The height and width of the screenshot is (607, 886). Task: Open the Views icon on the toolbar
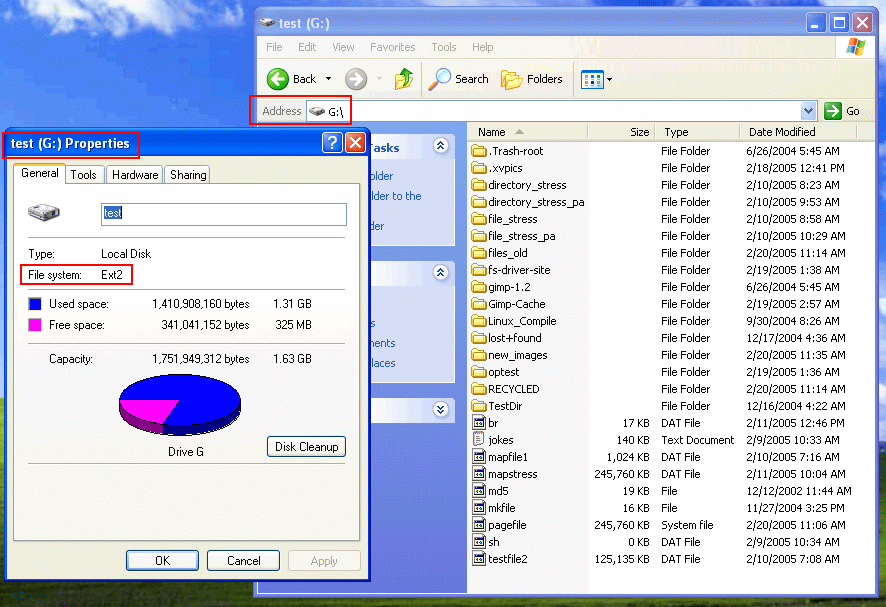click(591, 78)
